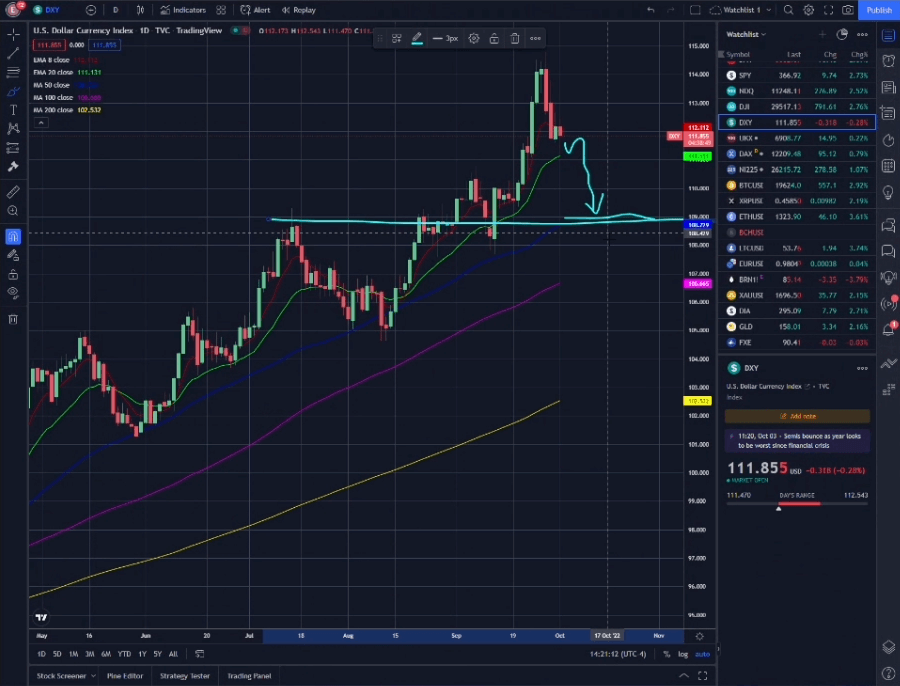Create an Alert from top toolbar

[x=255, y=10]
